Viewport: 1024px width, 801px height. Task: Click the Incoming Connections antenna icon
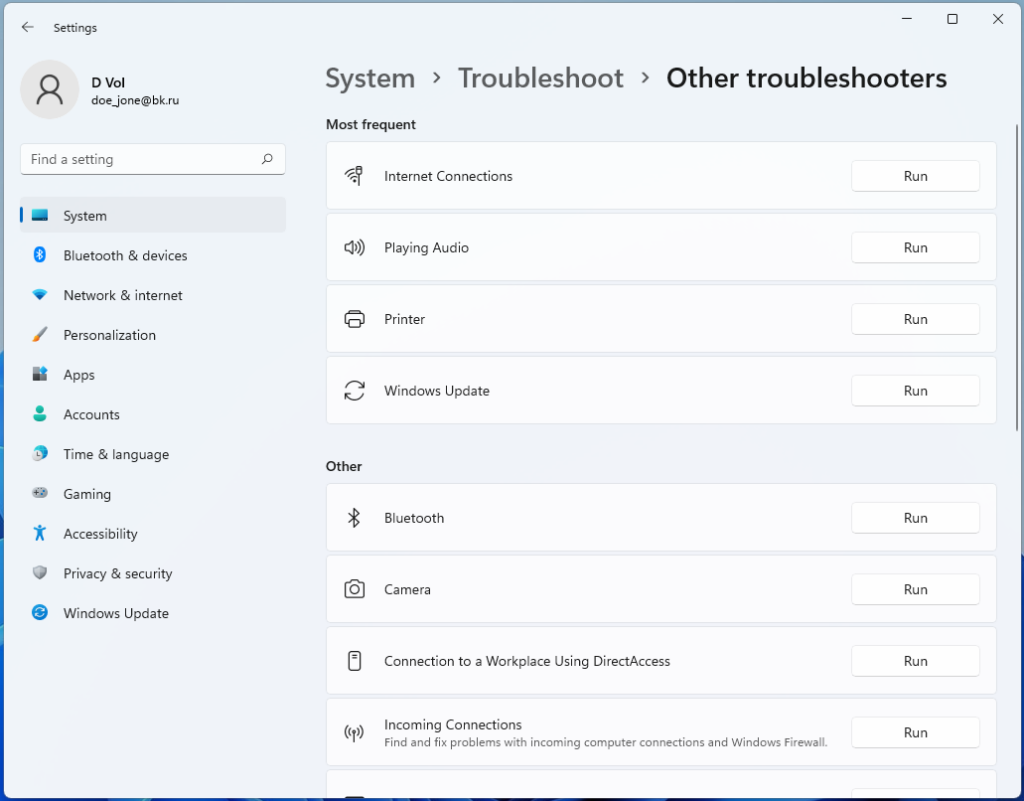point(354,732)
